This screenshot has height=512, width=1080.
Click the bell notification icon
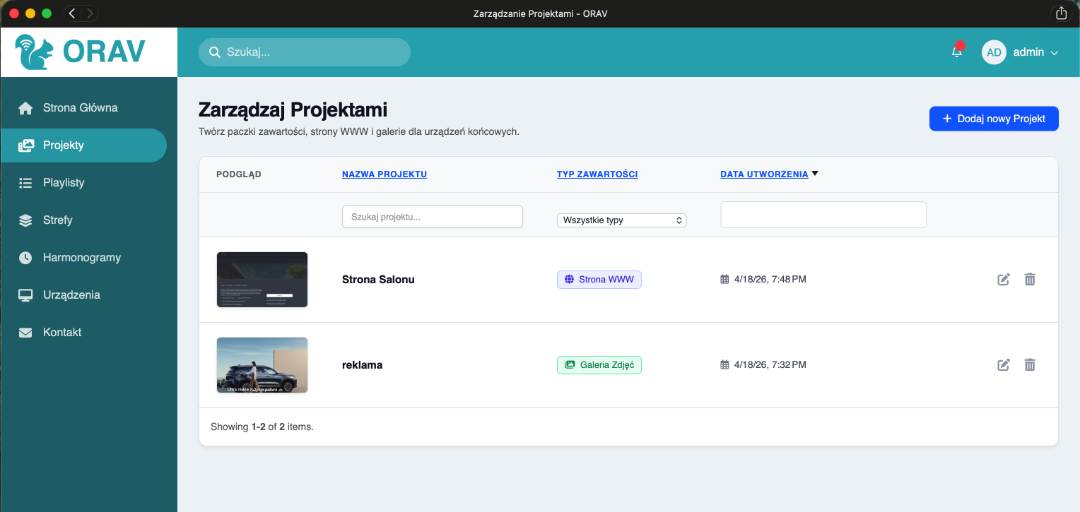pos(957,52)
